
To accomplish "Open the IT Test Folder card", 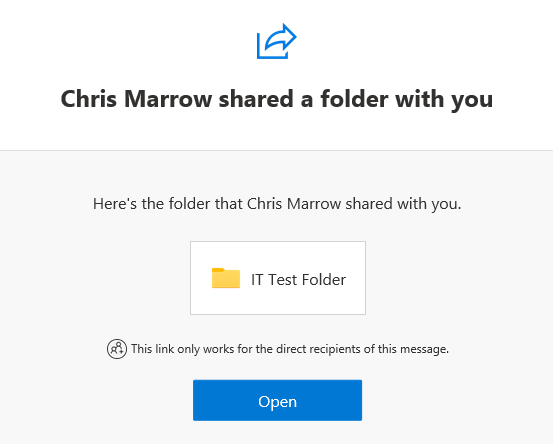I will [x=278, y=278].
